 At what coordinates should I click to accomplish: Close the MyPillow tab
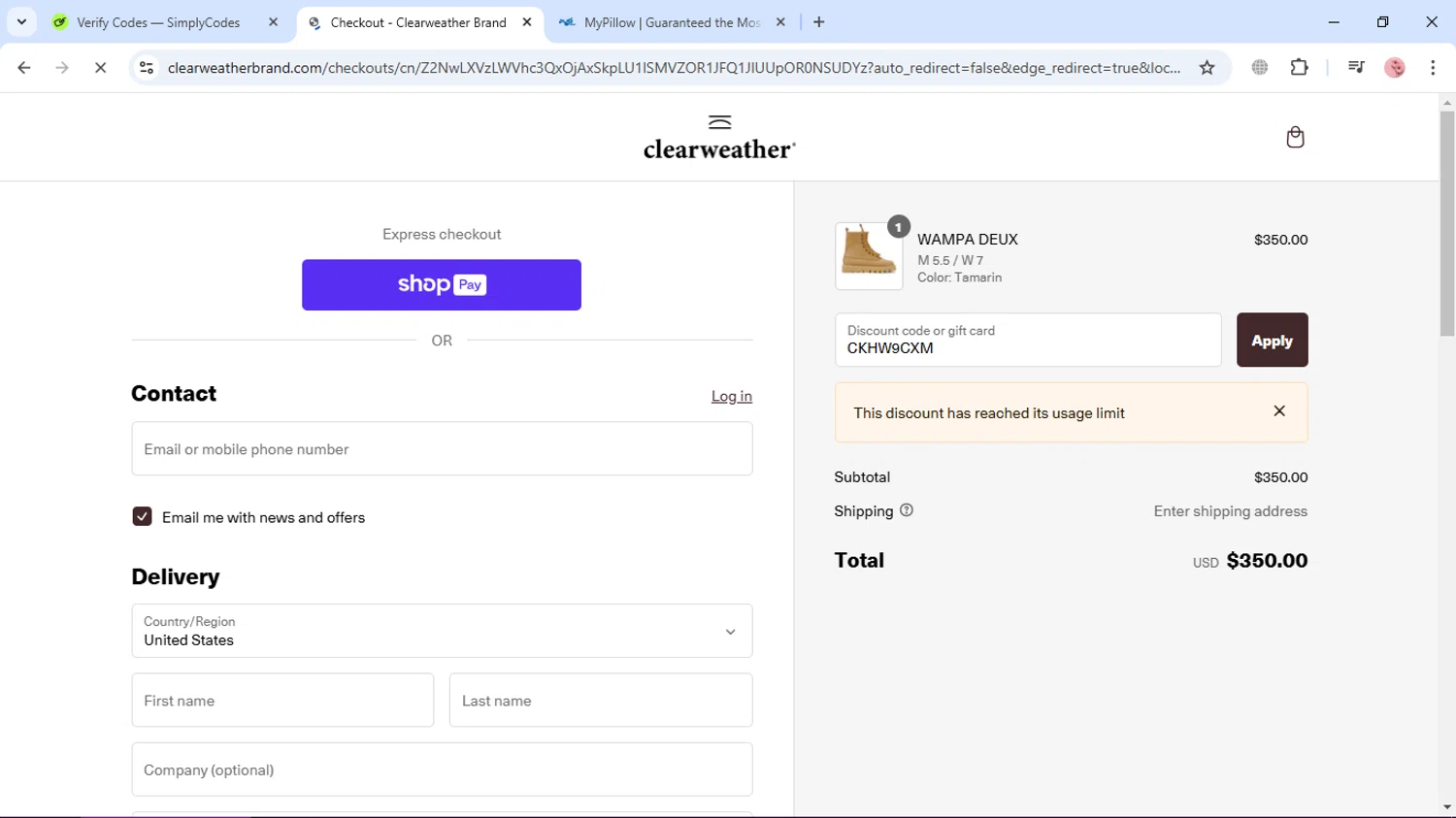[780, 21]
